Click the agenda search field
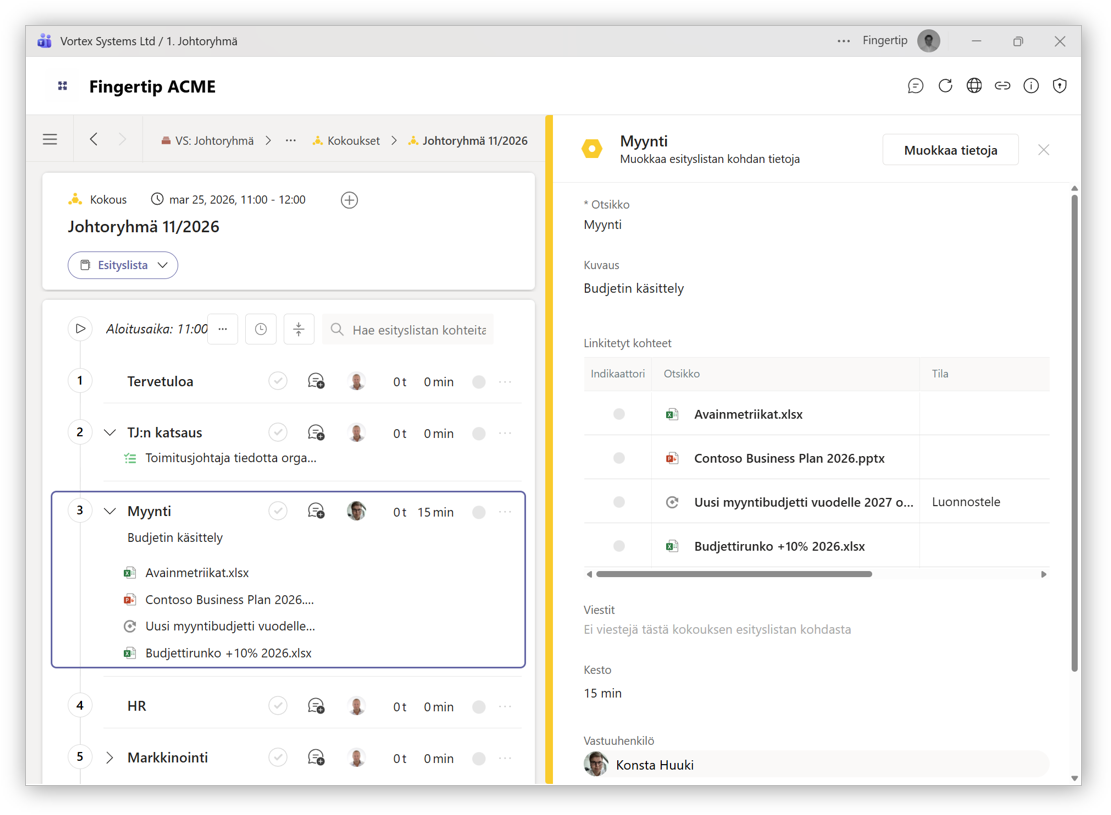The width and height of the screenshot is (1111, 815). tap(418, 330)
